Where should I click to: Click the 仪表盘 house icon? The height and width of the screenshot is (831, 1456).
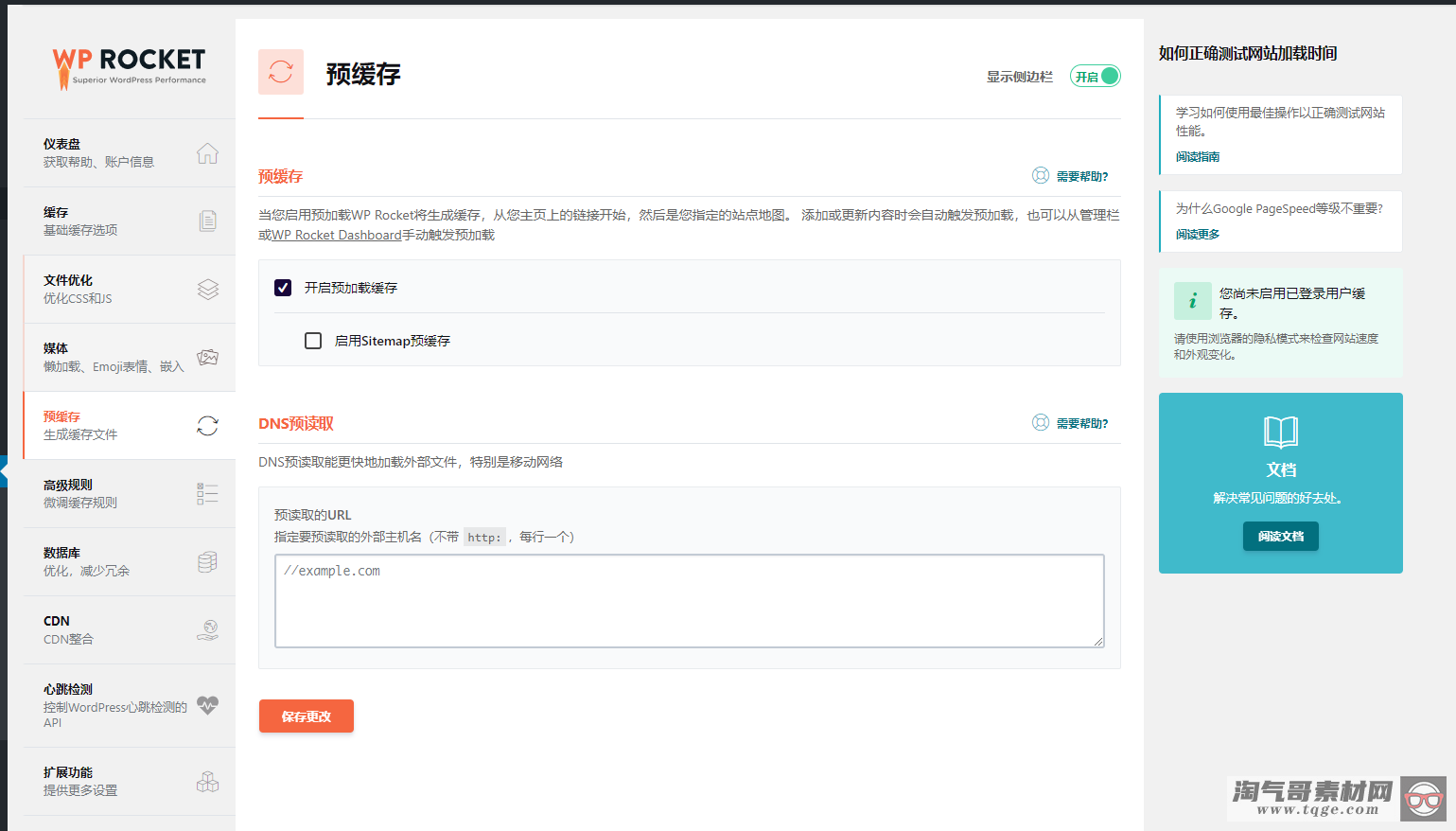pos(208,152)
